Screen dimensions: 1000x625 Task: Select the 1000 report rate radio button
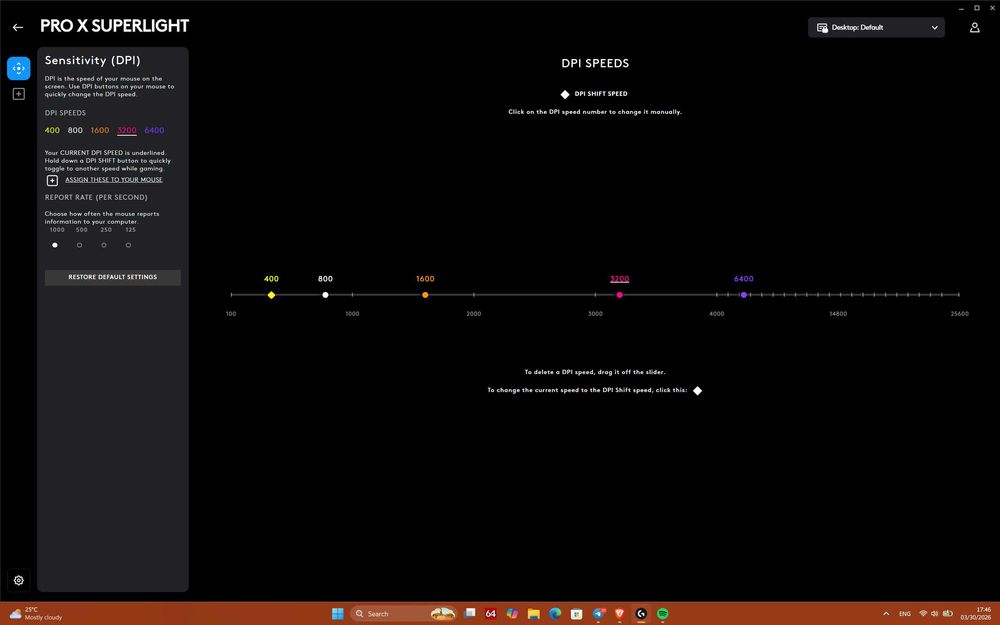(x=55, y=245)
